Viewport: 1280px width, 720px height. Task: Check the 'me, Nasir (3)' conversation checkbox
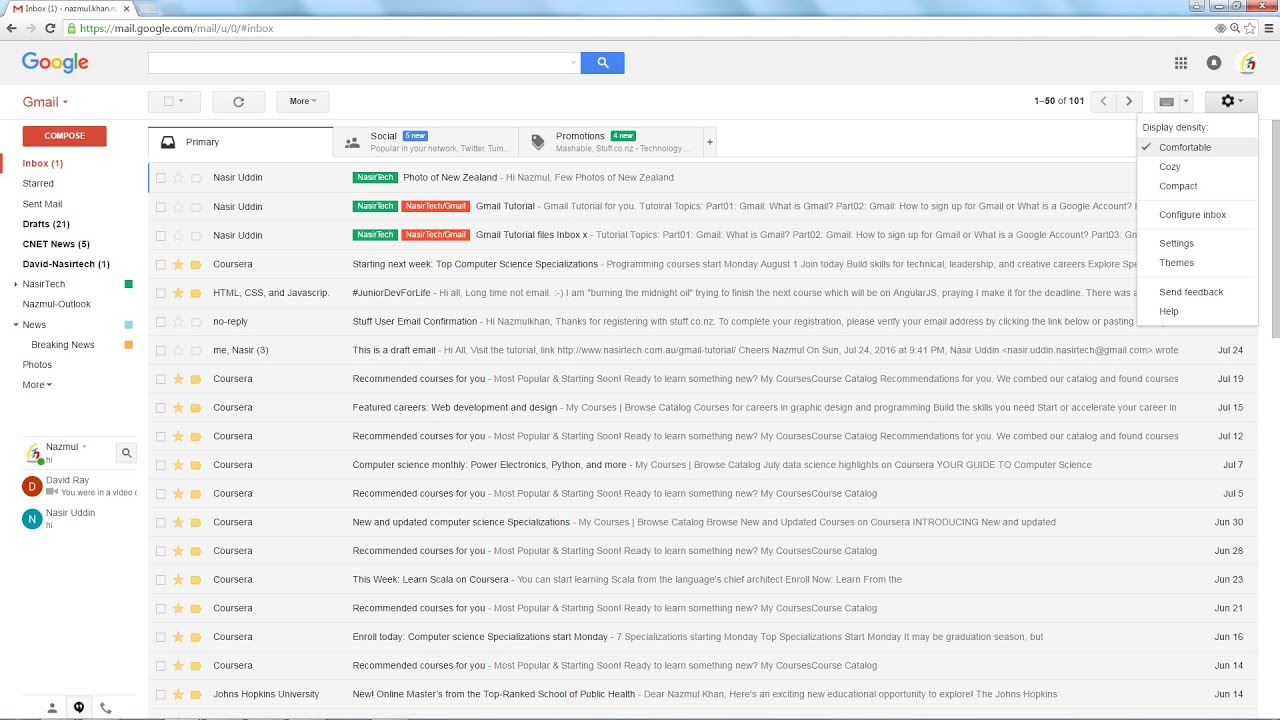click(160, 351)
